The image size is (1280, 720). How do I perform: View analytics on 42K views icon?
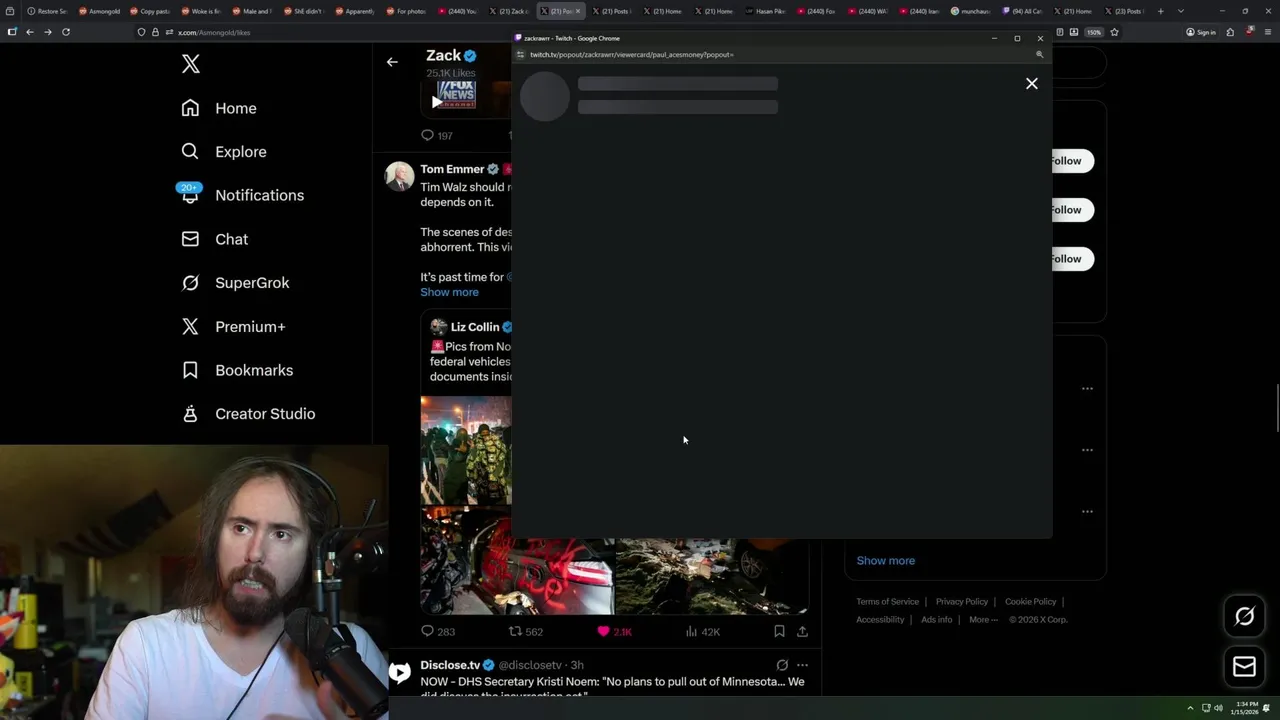tap(702, 632)
